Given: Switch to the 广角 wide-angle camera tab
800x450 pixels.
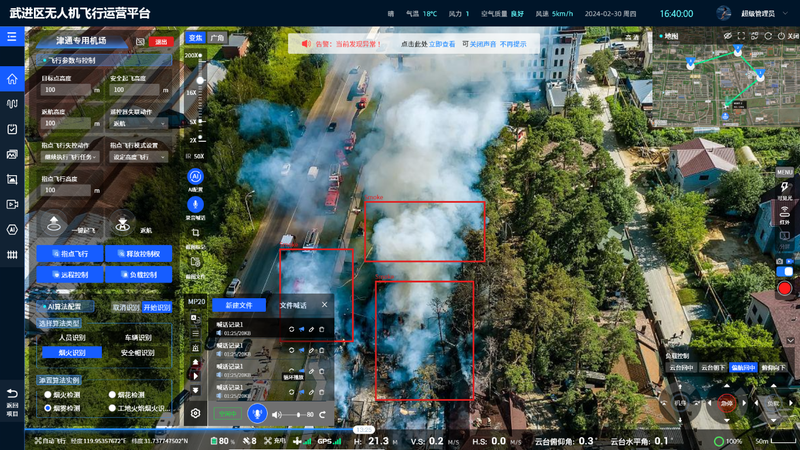Looking at the screenshot, I should pyautogui.click(x=217, y=38).
